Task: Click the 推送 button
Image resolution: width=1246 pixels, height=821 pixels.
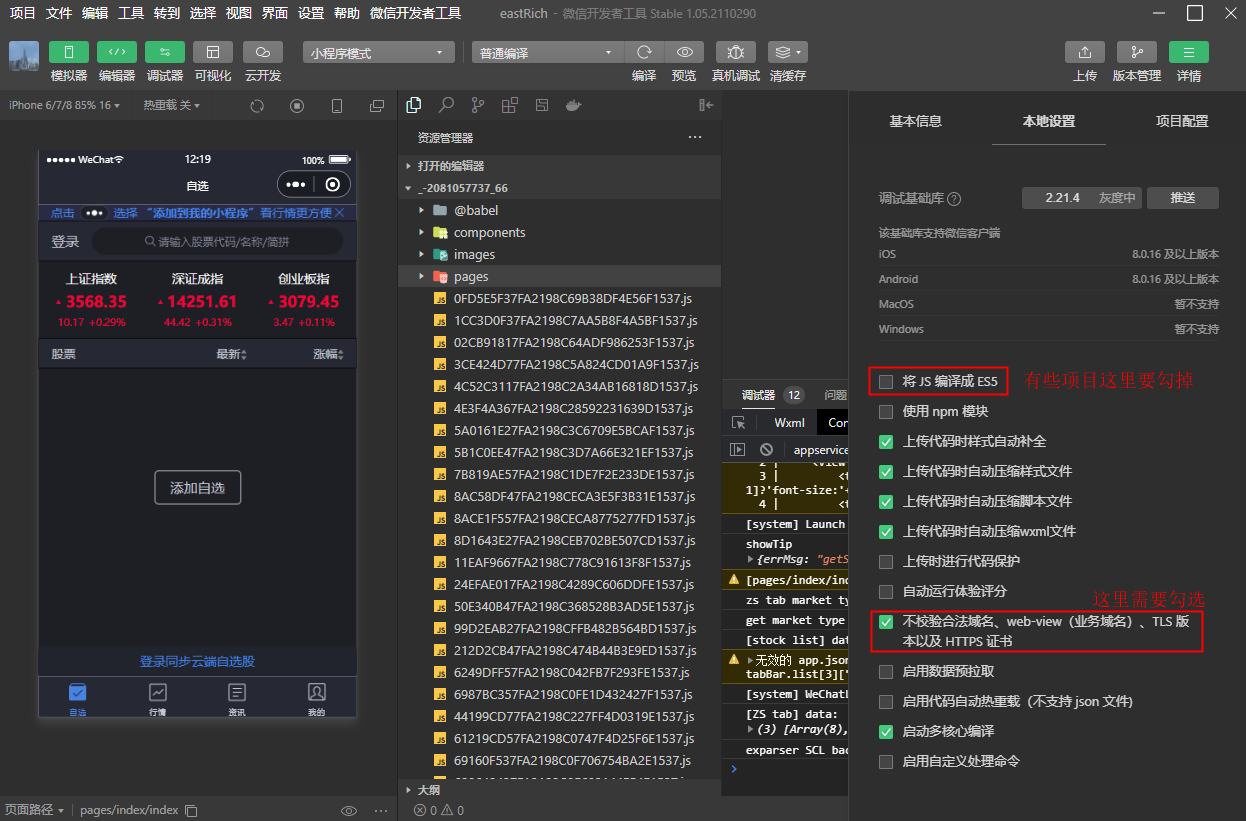Action: 1183,198
